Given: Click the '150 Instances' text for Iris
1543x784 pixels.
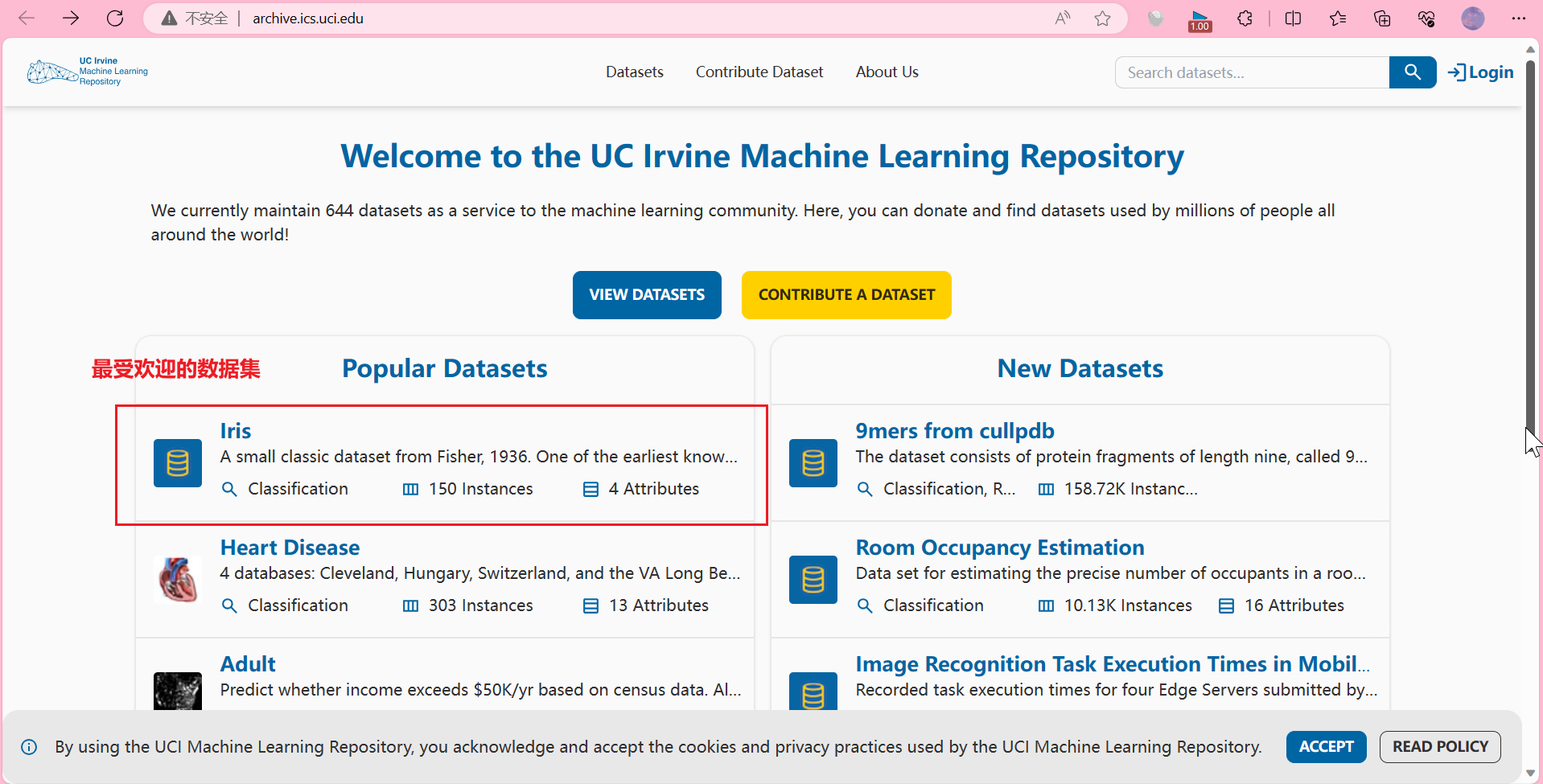Looking at the screenshot, I should (x=481, y=489).
